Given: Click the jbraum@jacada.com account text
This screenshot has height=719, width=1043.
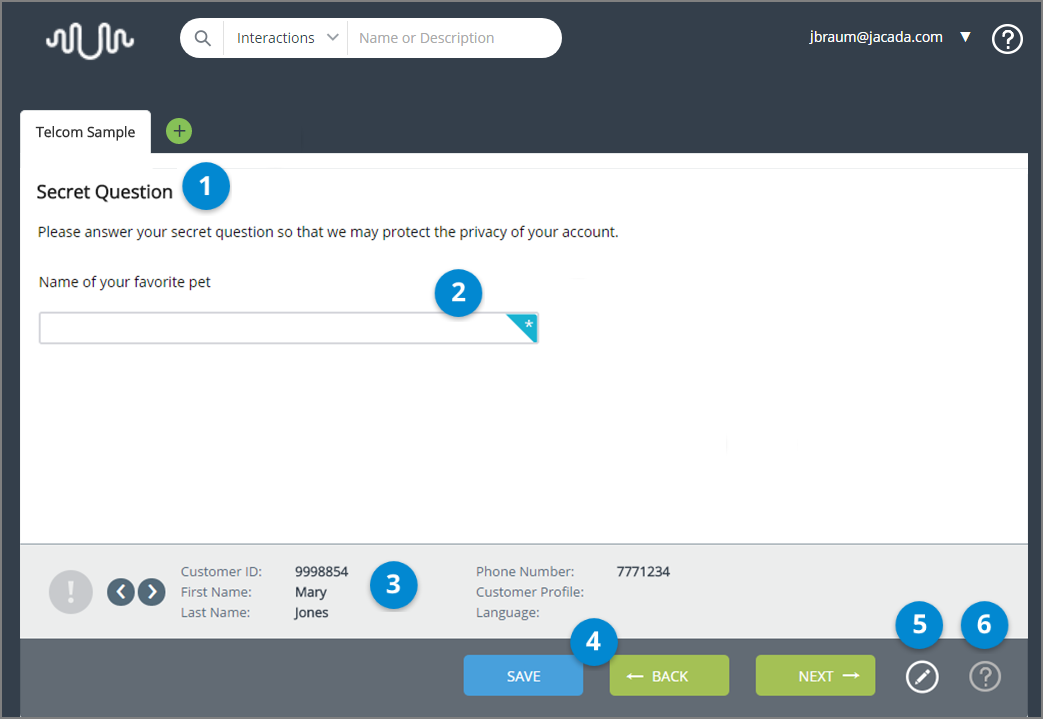Looking at the screenshot, I should coord(875,37).
